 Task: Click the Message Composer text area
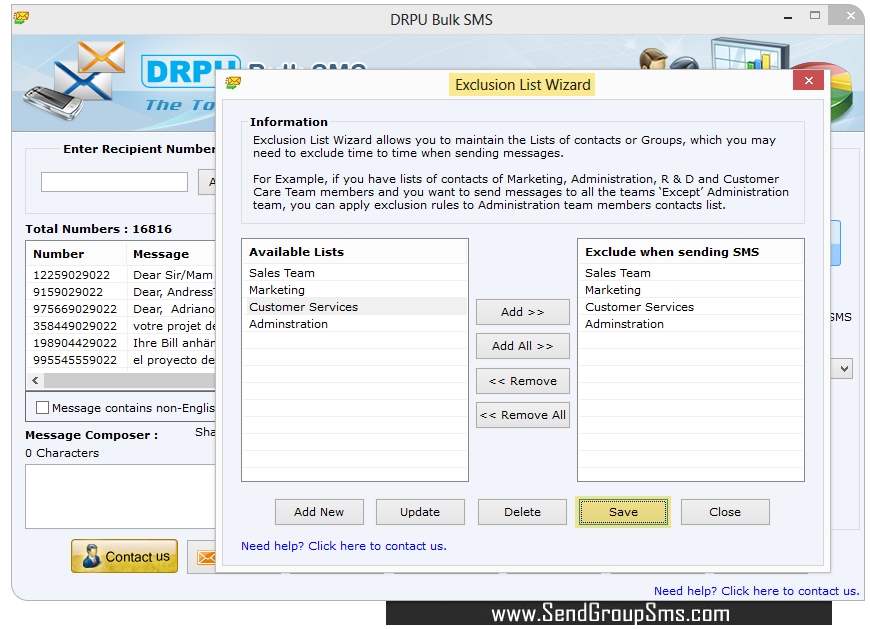click(x=120, y=496)
